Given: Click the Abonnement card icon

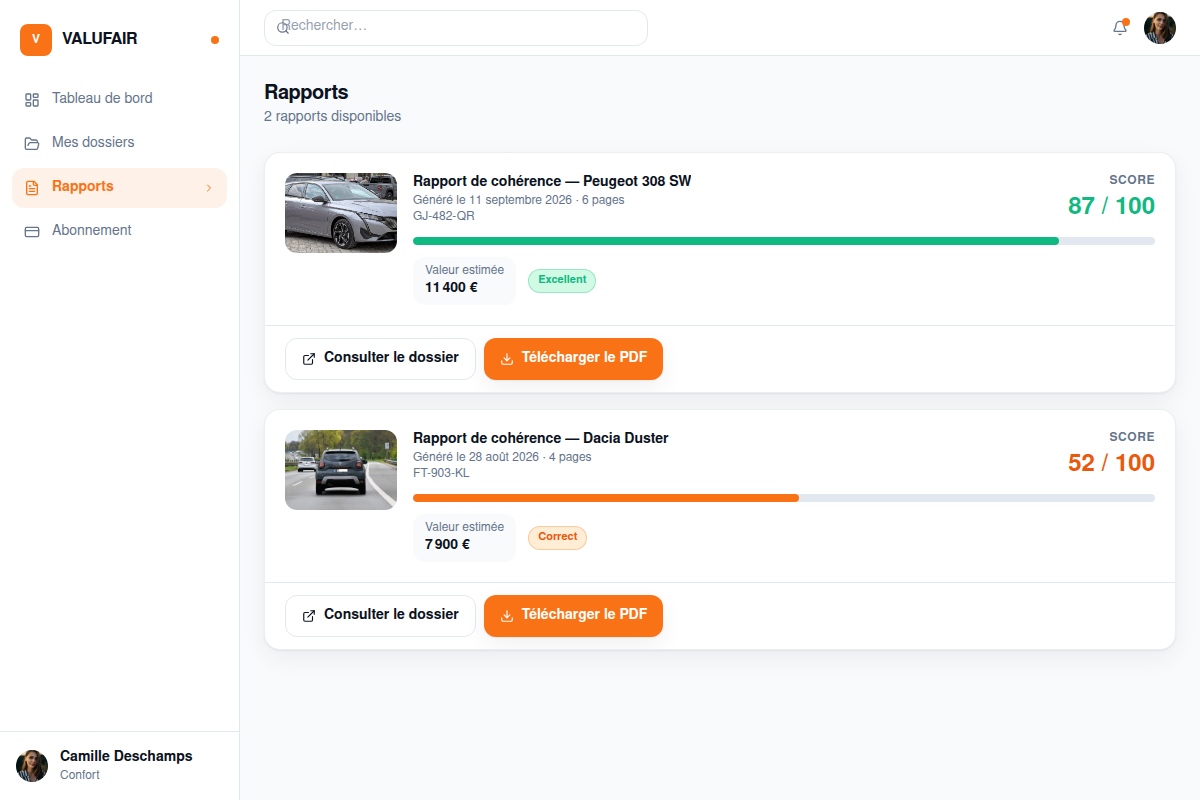Looking at the screenshot, I should (32, 231).
